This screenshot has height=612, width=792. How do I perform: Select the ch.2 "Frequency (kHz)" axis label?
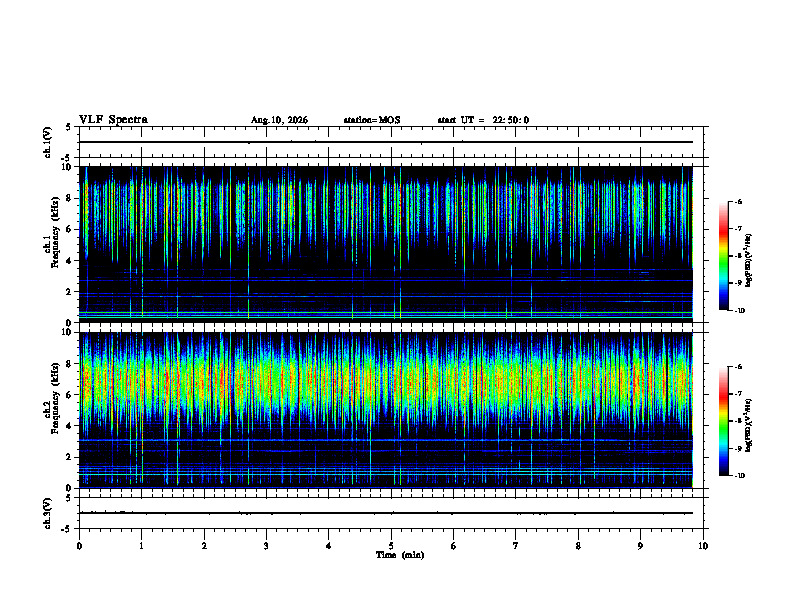[x=55, y=398]
